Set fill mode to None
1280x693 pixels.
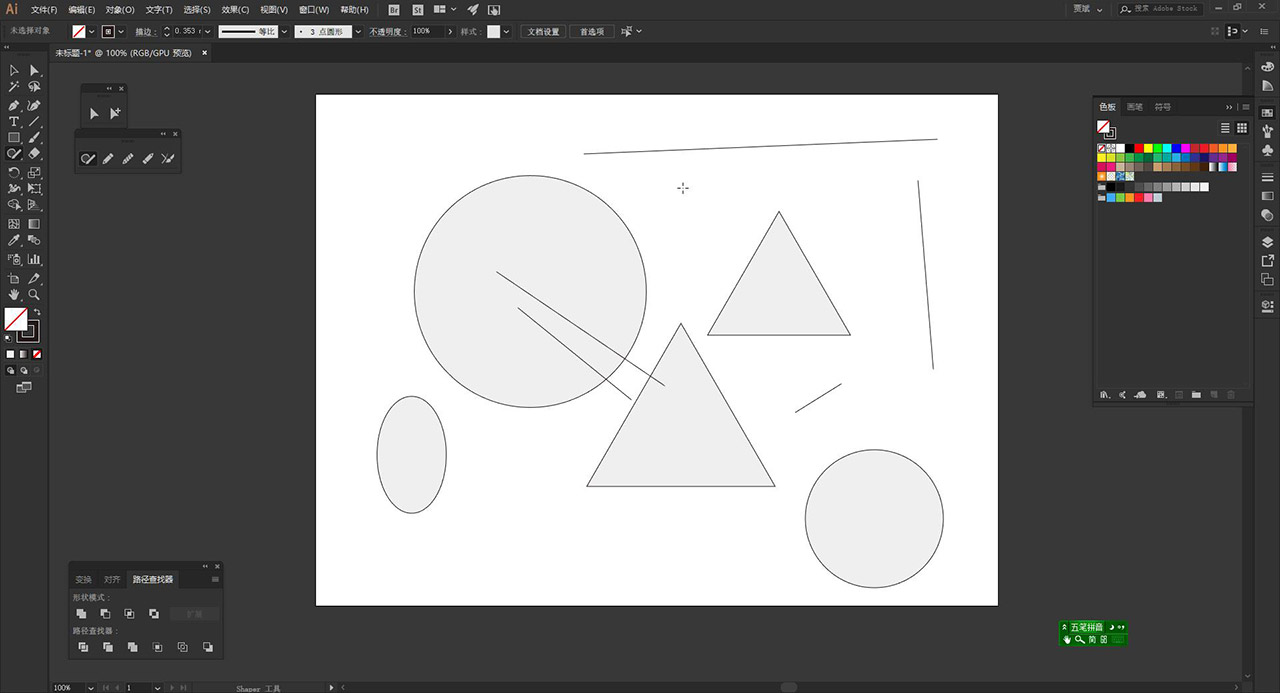(37, 354)
